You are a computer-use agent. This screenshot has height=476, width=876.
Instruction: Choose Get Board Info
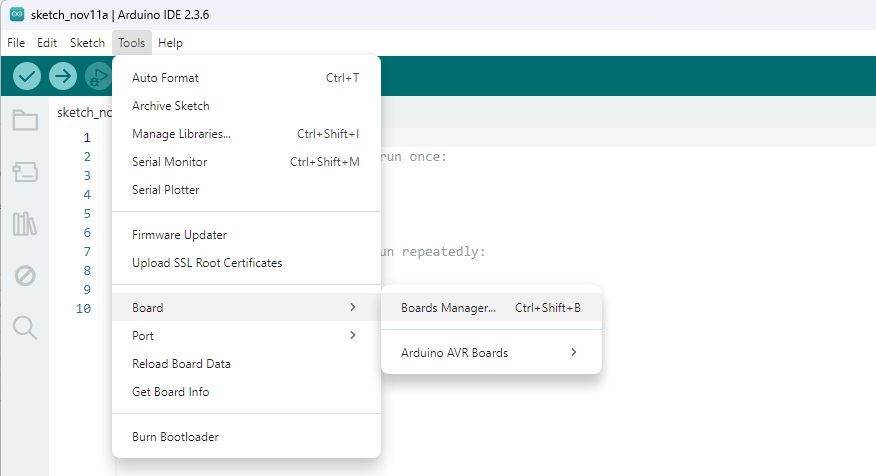171,392
